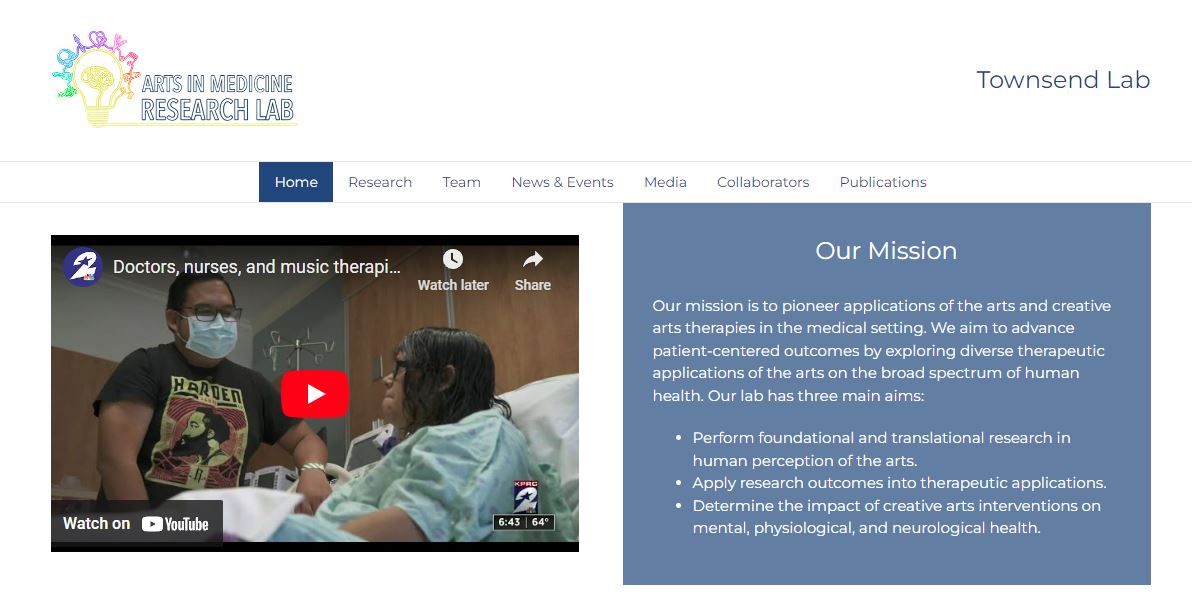Click the Our Mission heading
Viewport: 1192px width, 606px height.
(x=886, y=251)
